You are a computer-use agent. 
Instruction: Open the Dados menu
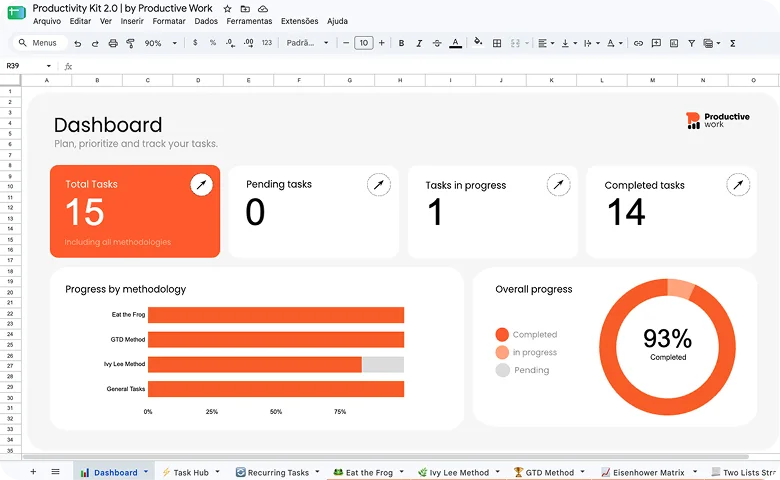click(x=206, y=21)
